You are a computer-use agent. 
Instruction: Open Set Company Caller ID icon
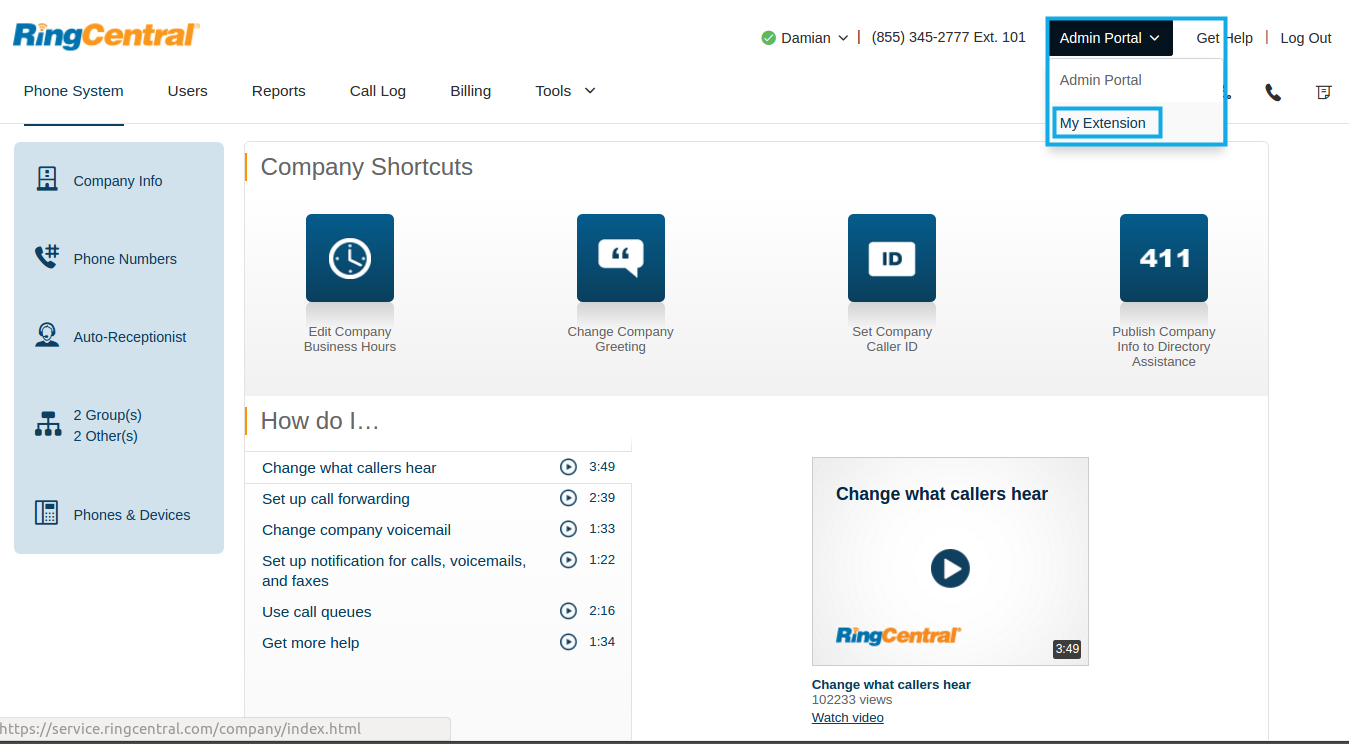pyautogui.click(x=892, y=258)
